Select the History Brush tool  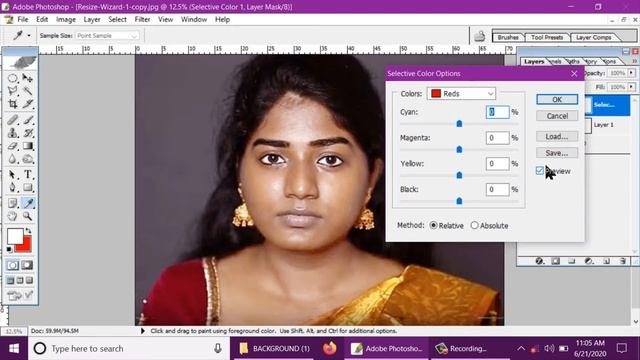pyautogui.click(x=28, y=133)
